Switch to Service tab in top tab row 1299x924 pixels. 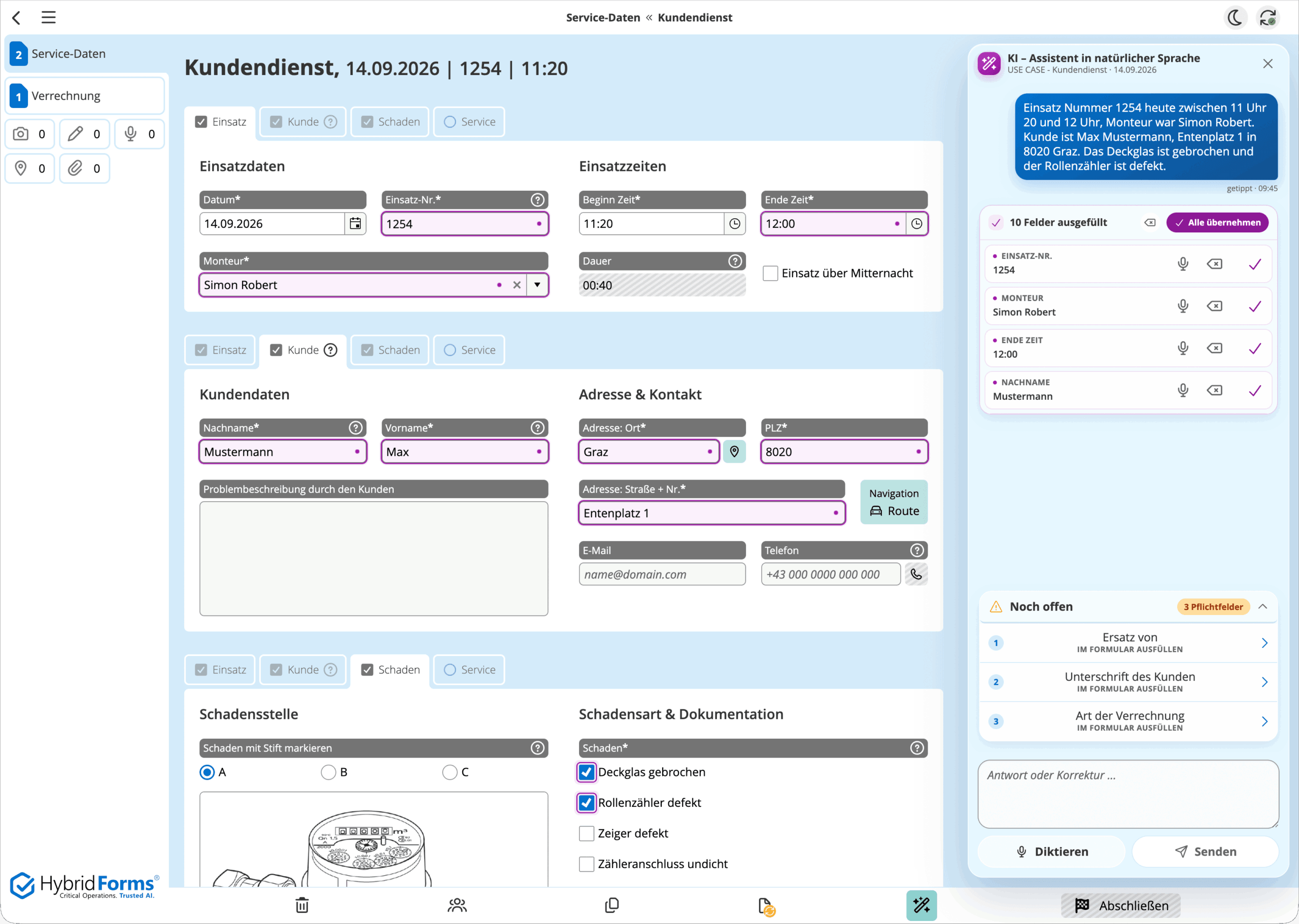(x=469, y=122)
